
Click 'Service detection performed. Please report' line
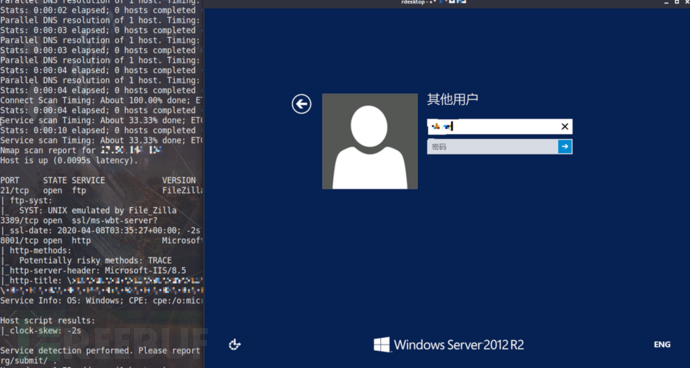point(100,351)
